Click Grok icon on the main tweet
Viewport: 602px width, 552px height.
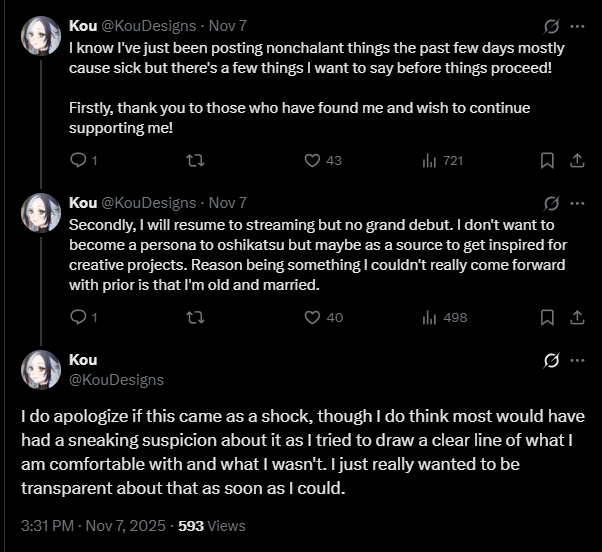click(550, 360)
